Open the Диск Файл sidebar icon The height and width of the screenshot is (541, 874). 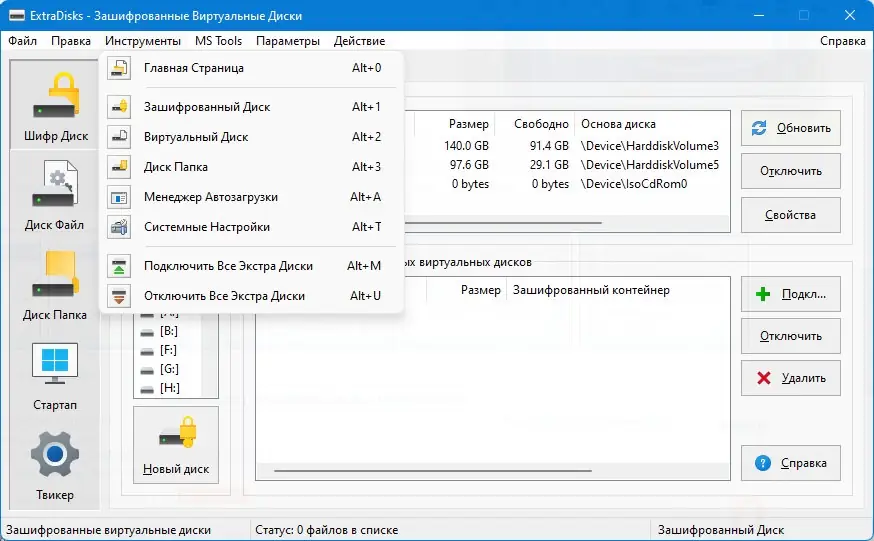pos(55,183)
